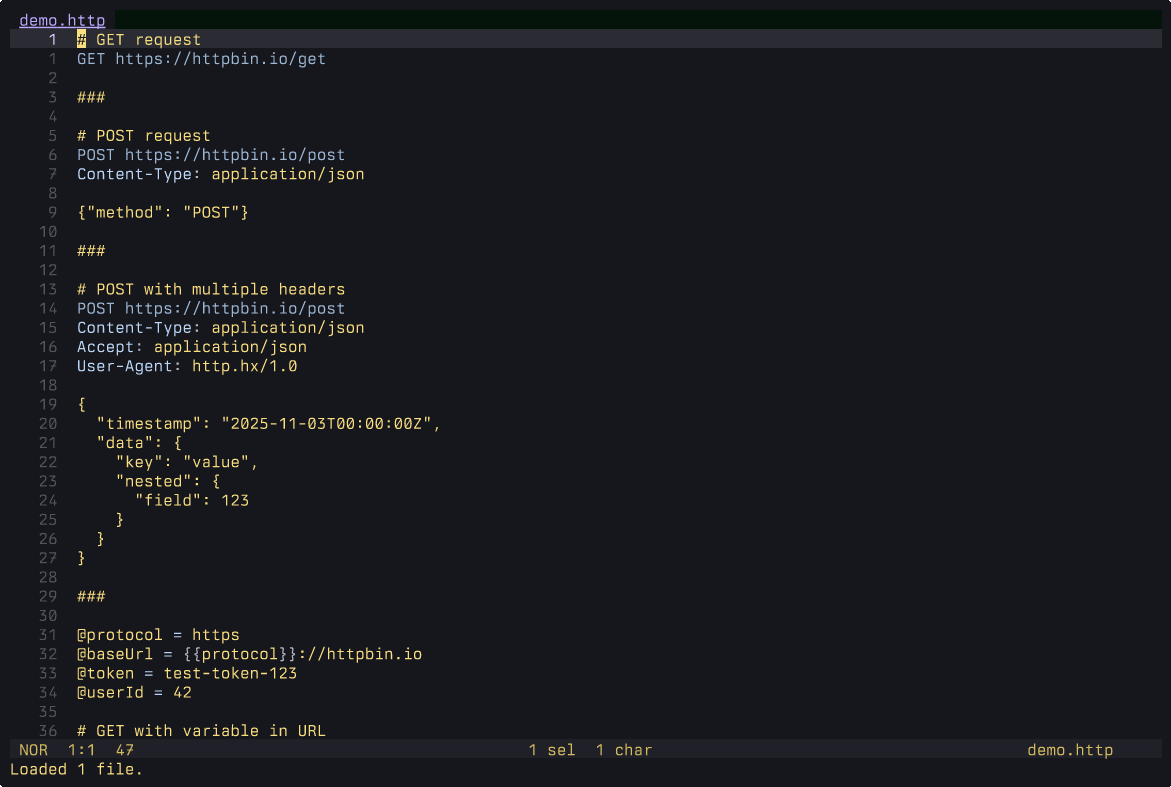Click the '"key": "value",' line
The image size is (1171, 787).
click(187, 462)
